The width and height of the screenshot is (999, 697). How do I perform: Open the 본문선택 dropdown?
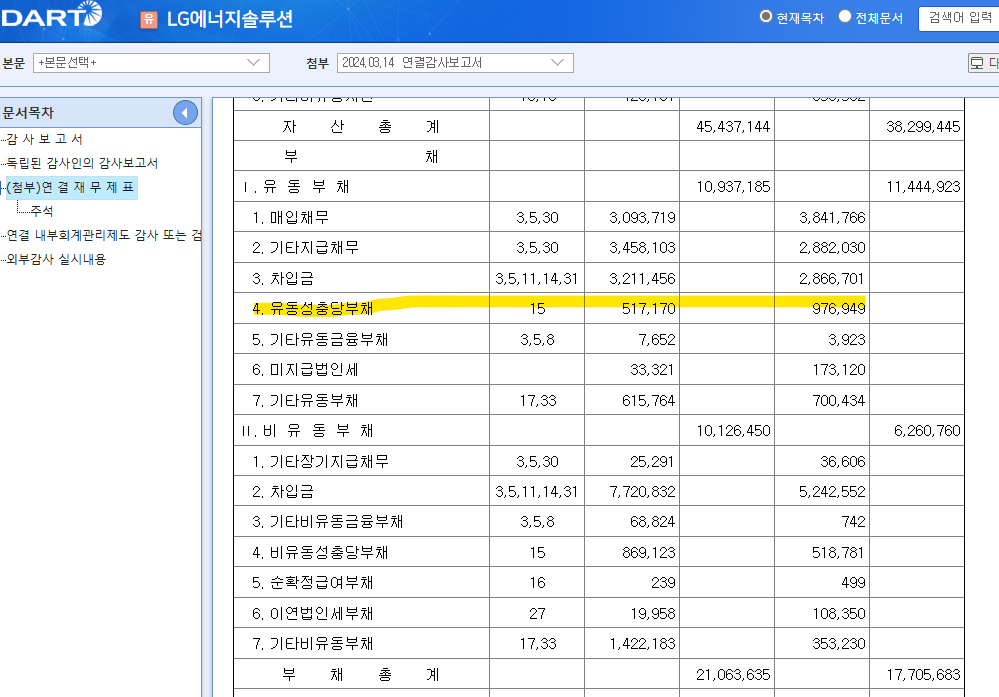tap(152, 62)
